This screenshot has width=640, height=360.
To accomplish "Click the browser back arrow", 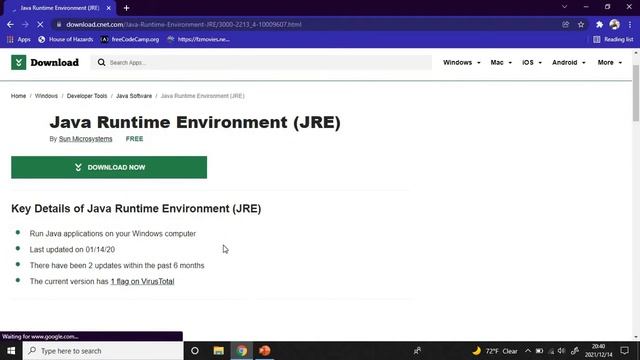I will [x=10, y=24].
